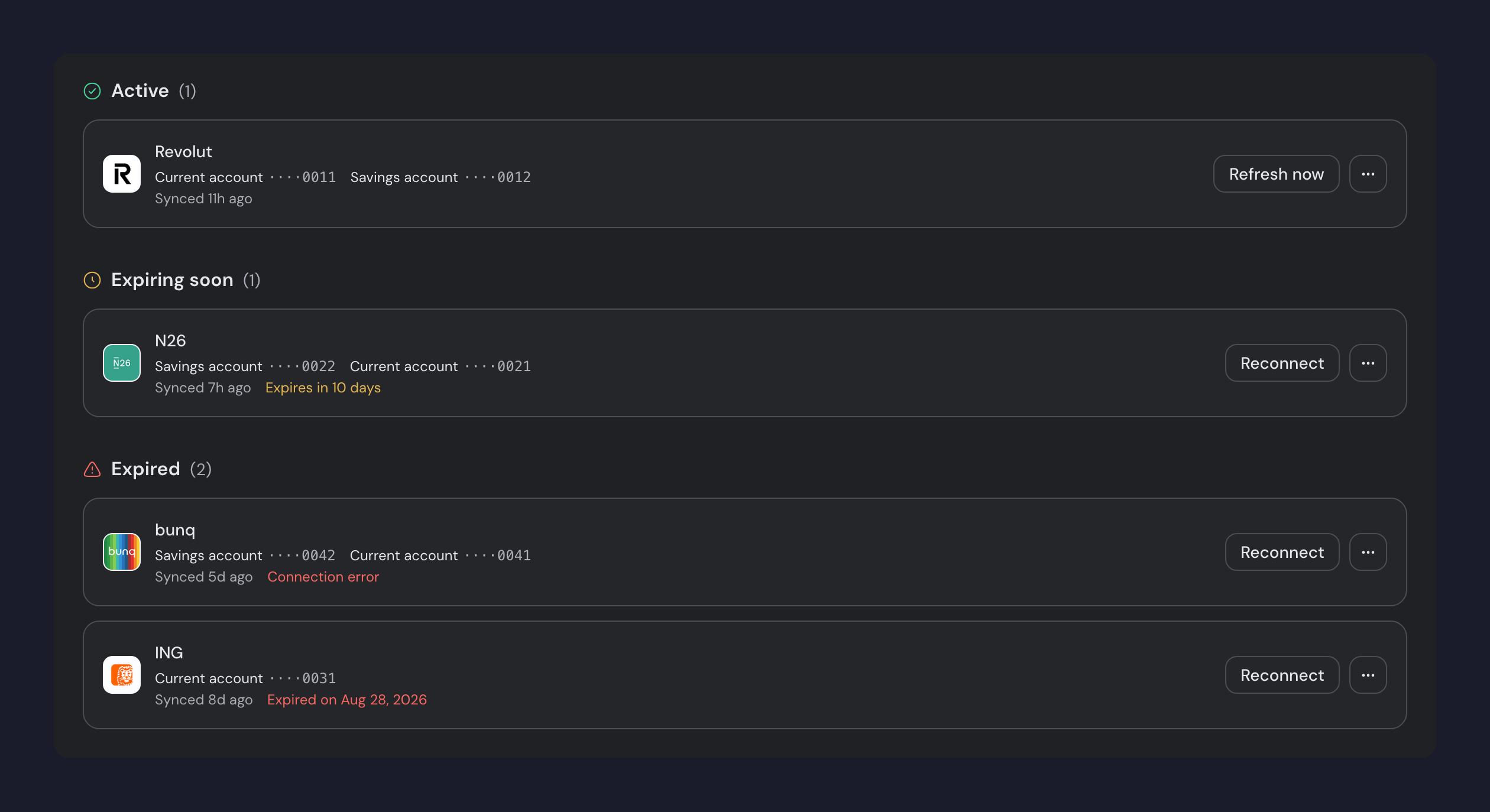
Task: Click the red warning Expired icon
Action: 92,469
